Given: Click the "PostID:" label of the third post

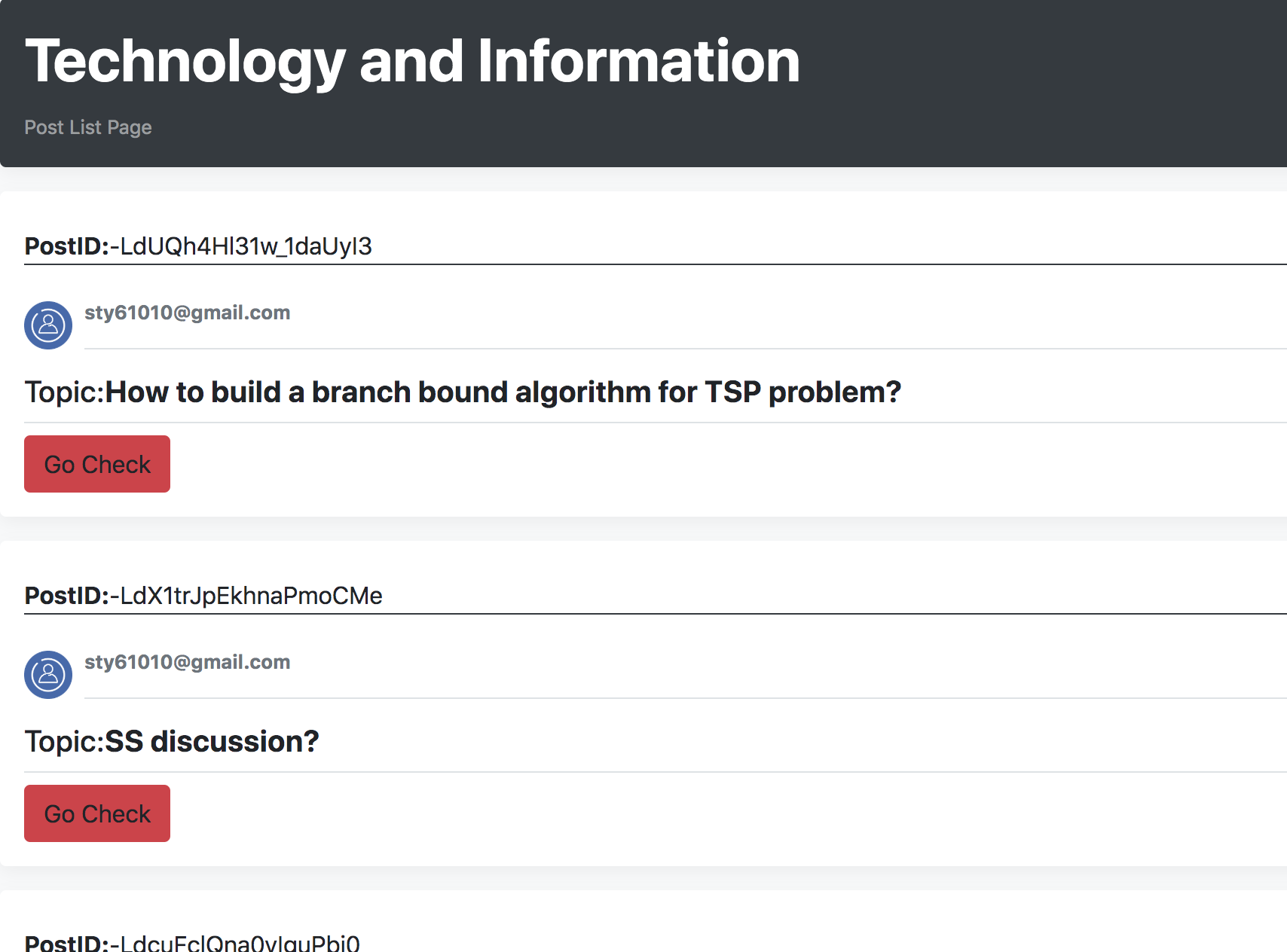Looking at the screenshot, I should coord(67,943).
